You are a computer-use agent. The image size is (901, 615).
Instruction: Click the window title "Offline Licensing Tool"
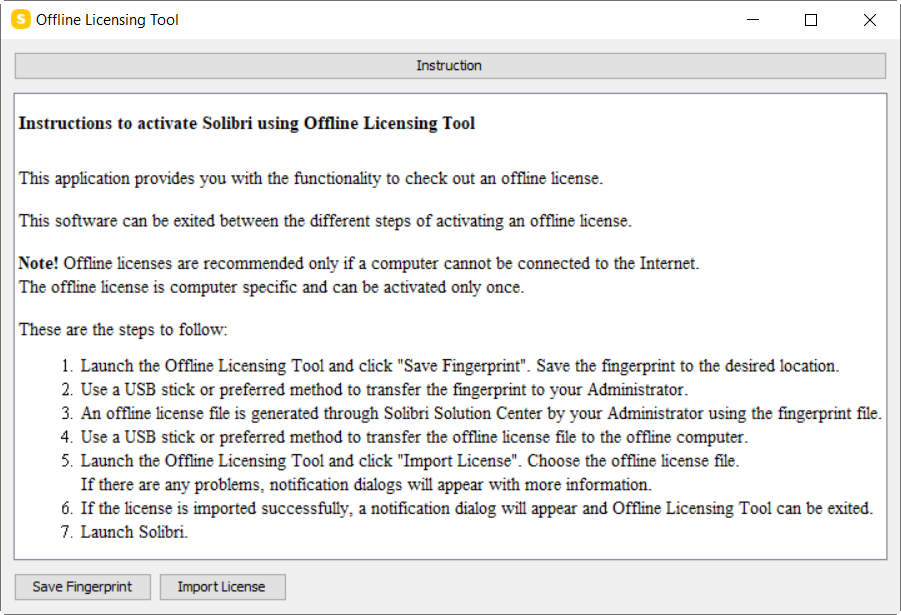pyautogui.click(x=107, y=20)
